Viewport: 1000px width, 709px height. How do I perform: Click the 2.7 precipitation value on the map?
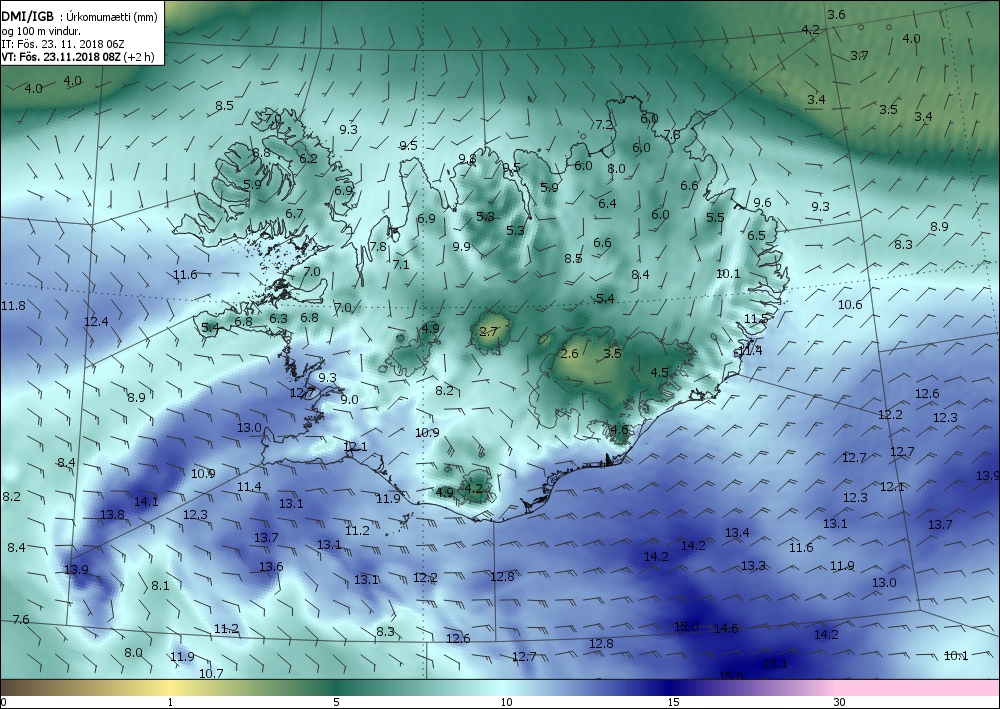[x=488, y=332]
